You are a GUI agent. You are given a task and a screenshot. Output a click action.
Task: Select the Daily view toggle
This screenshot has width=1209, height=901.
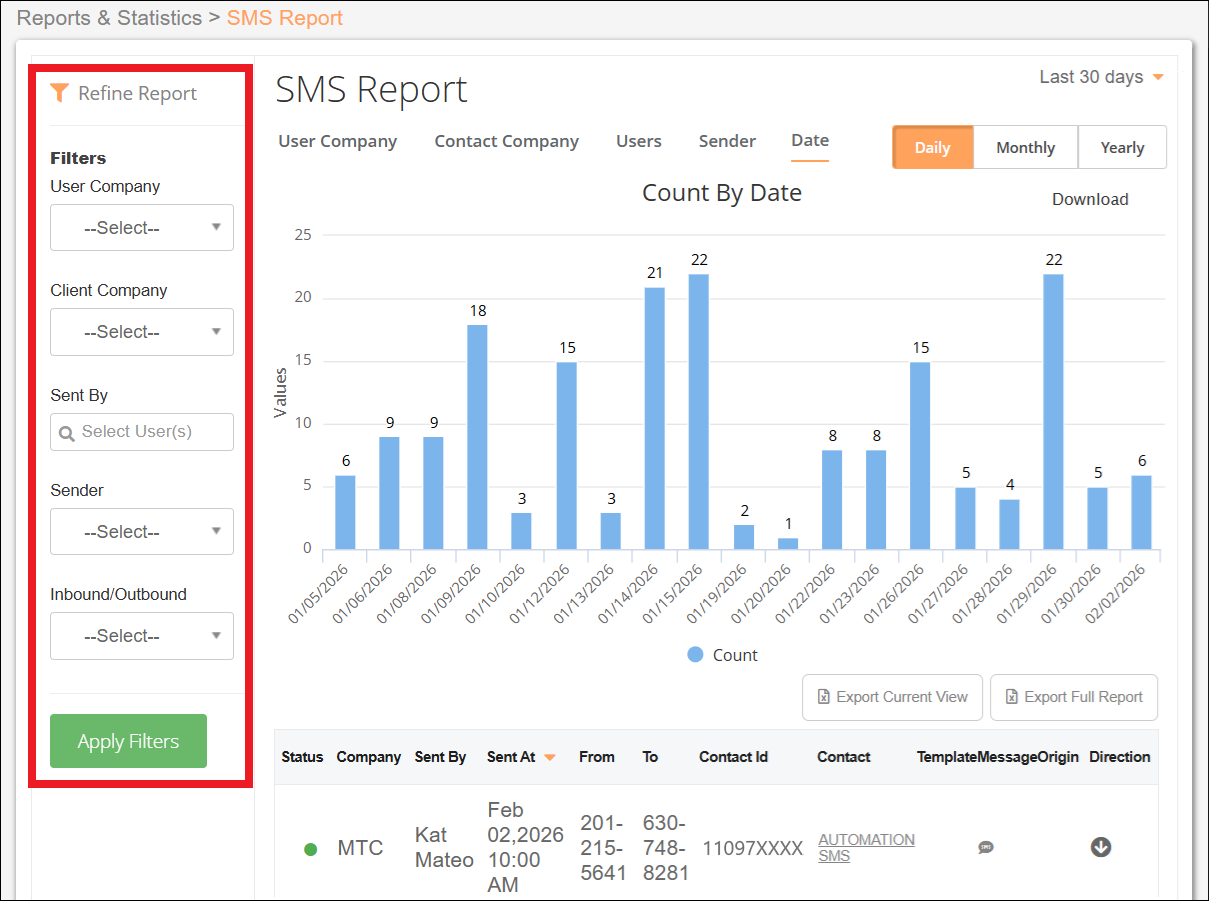pos(932,147)
